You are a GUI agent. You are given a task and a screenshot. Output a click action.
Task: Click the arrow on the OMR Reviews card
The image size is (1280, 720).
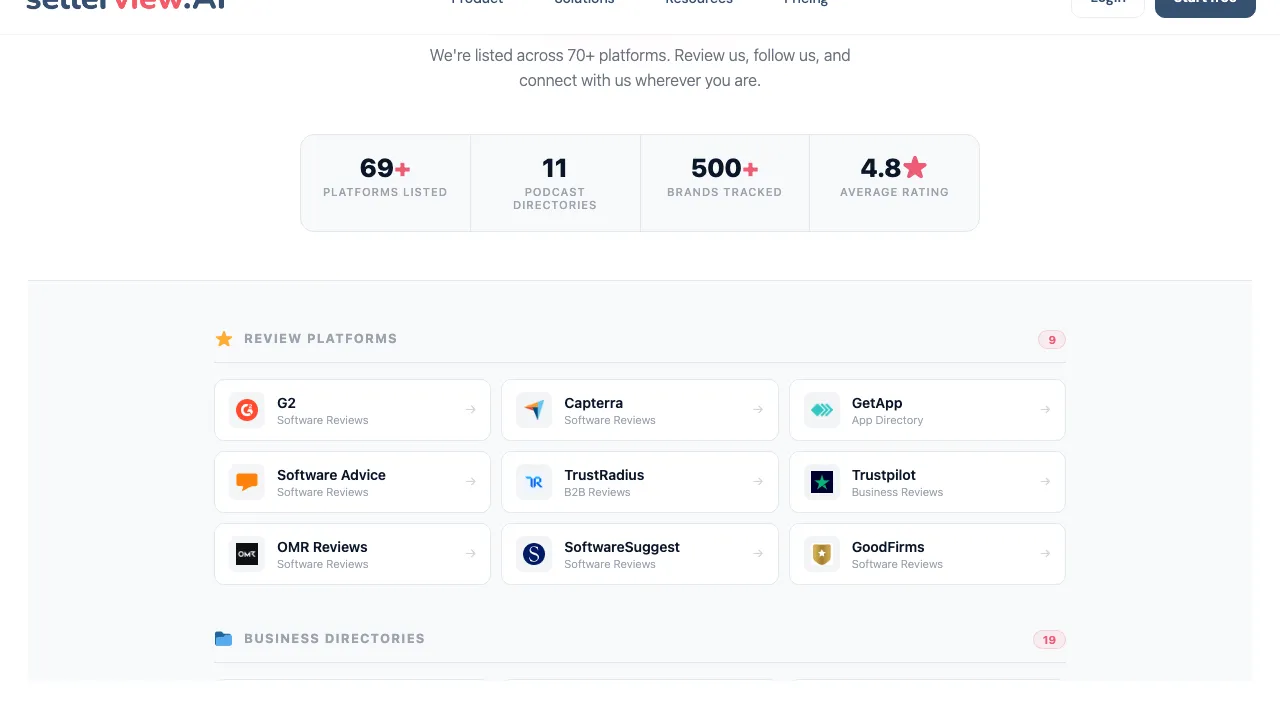pos(470,554)
